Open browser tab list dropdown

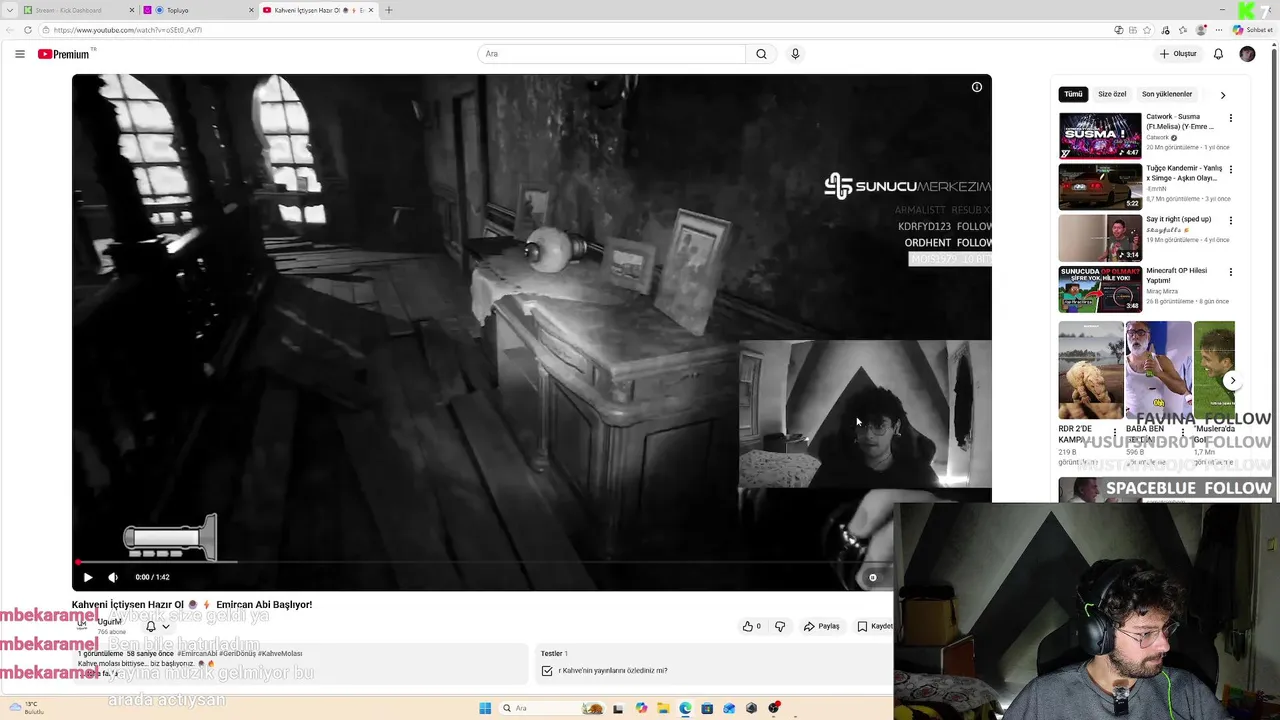(x=10, y=10)
